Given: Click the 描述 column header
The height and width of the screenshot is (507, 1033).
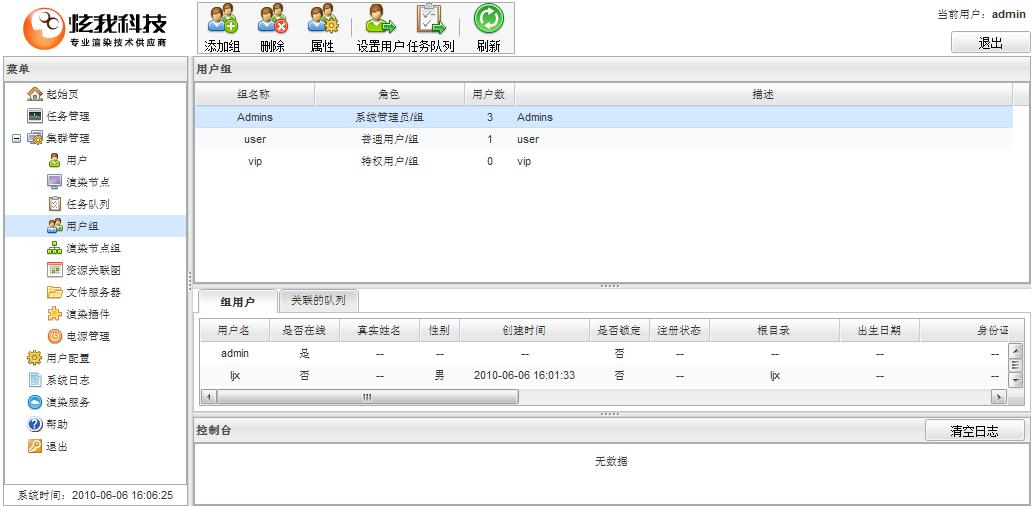Looking at the screenshot, I should pyautogui.click(x=763, y=94).
